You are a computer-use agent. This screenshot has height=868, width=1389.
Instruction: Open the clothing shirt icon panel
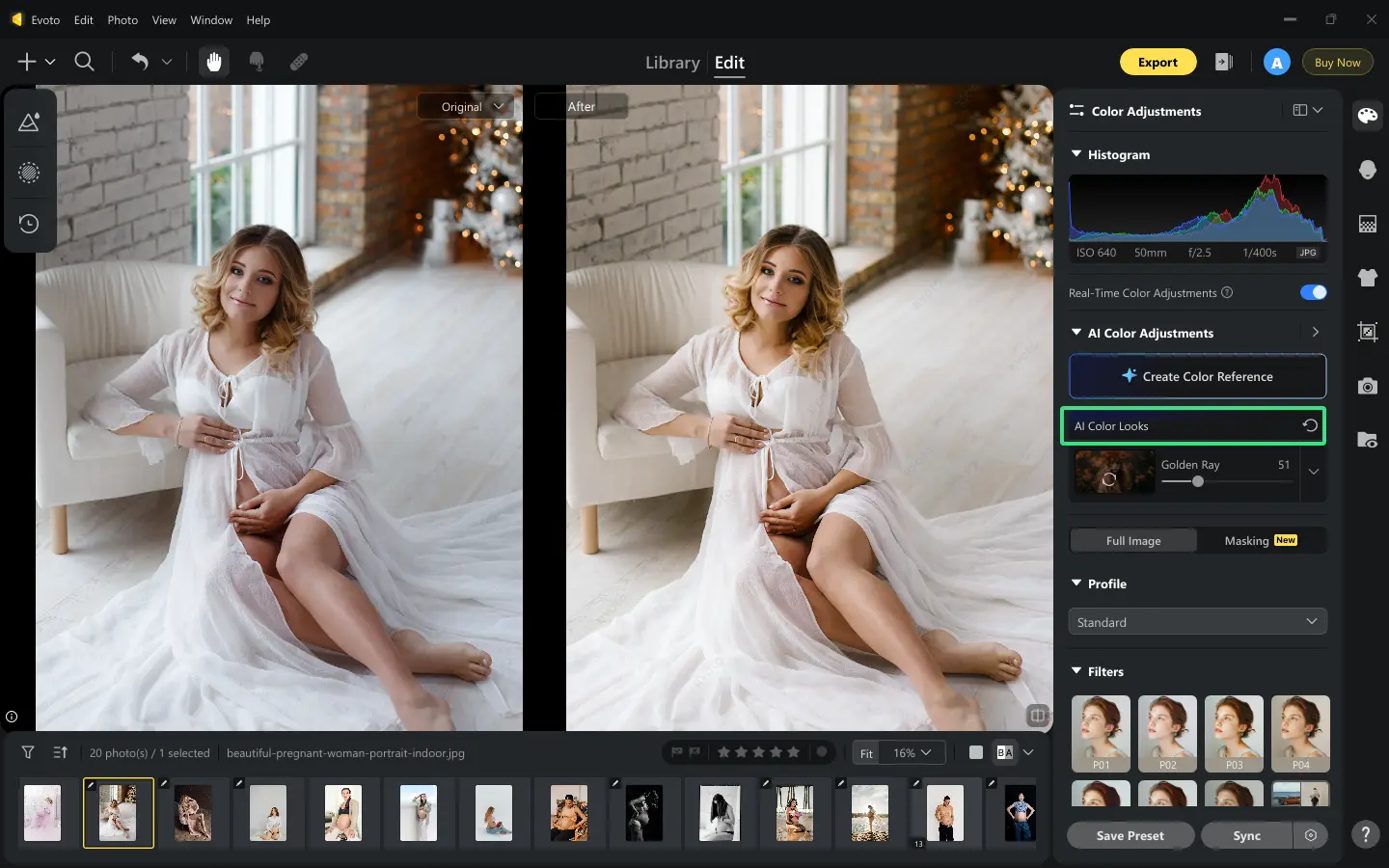coord(1367,278)
